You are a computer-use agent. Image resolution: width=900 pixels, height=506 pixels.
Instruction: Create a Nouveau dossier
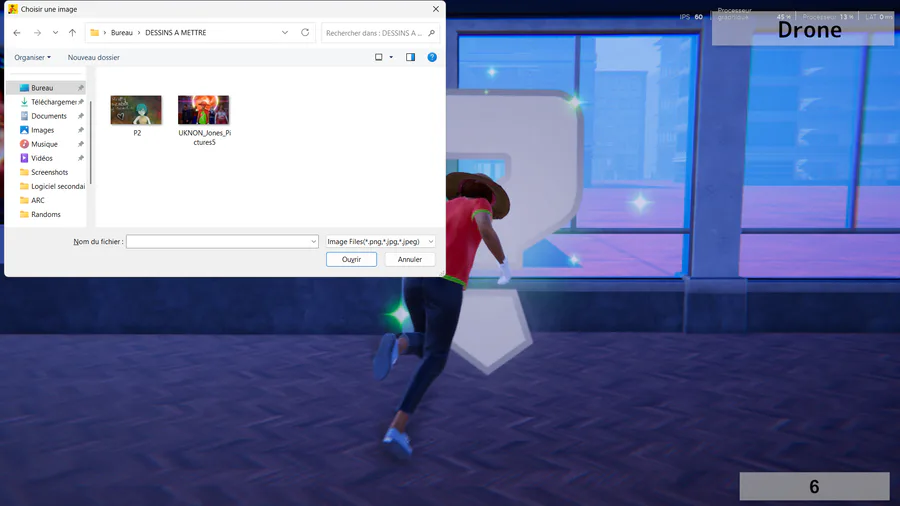coord(94,57)
